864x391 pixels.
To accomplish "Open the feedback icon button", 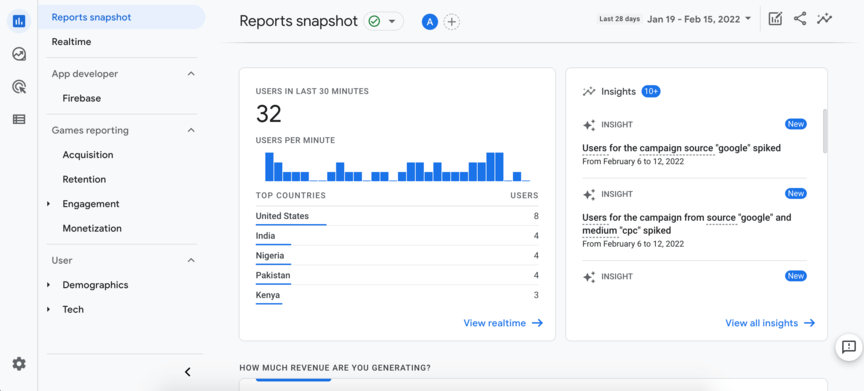I will tap(849, 347).
